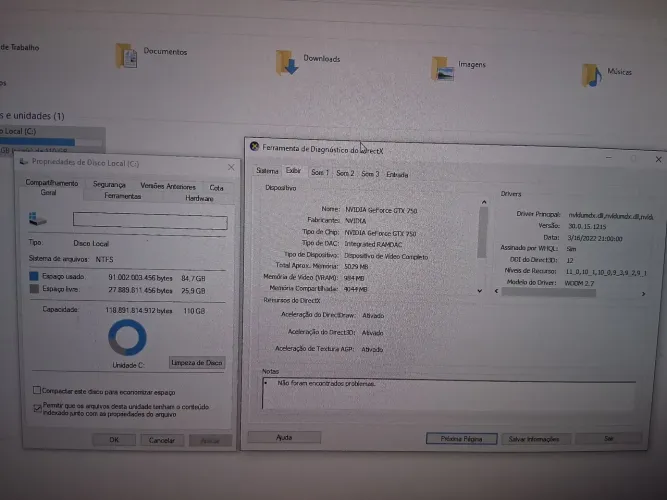The height and width of the screenshot is (500, 667).
Task: Open the Ferramentas tab
Action: coord(123,196)
